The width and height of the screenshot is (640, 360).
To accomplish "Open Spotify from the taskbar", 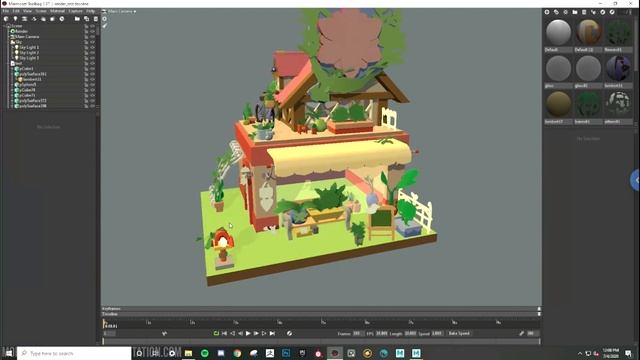I will click(x=204, y=353).
